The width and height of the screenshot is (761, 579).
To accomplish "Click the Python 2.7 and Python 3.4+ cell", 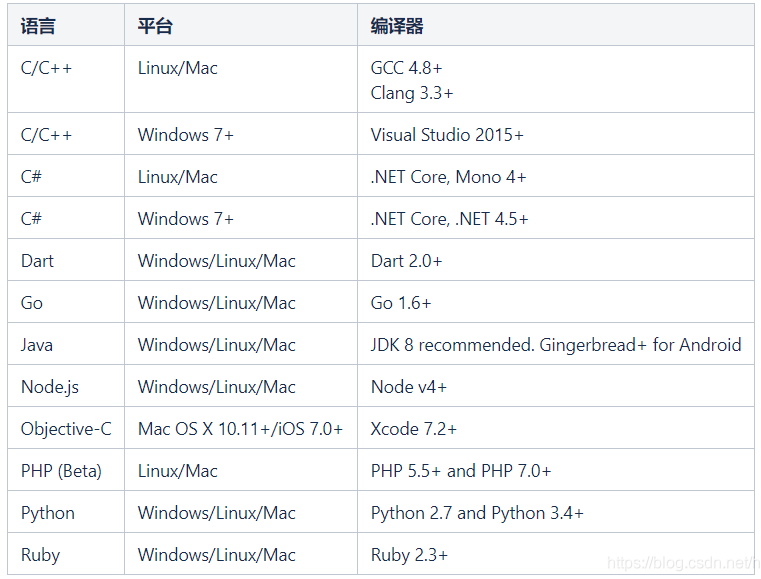I will click(477, 513).
